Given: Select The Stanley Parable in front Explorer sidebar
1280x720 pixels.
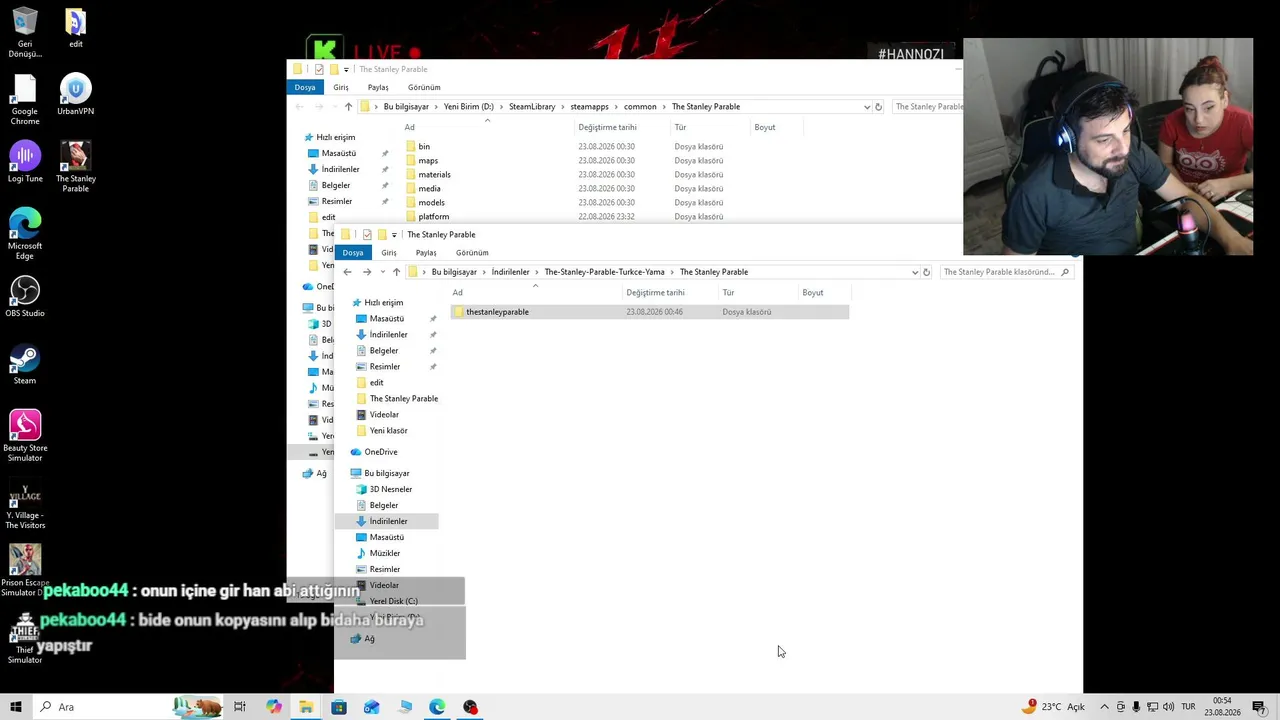Looking at the screenshot, I should (404, 399).
